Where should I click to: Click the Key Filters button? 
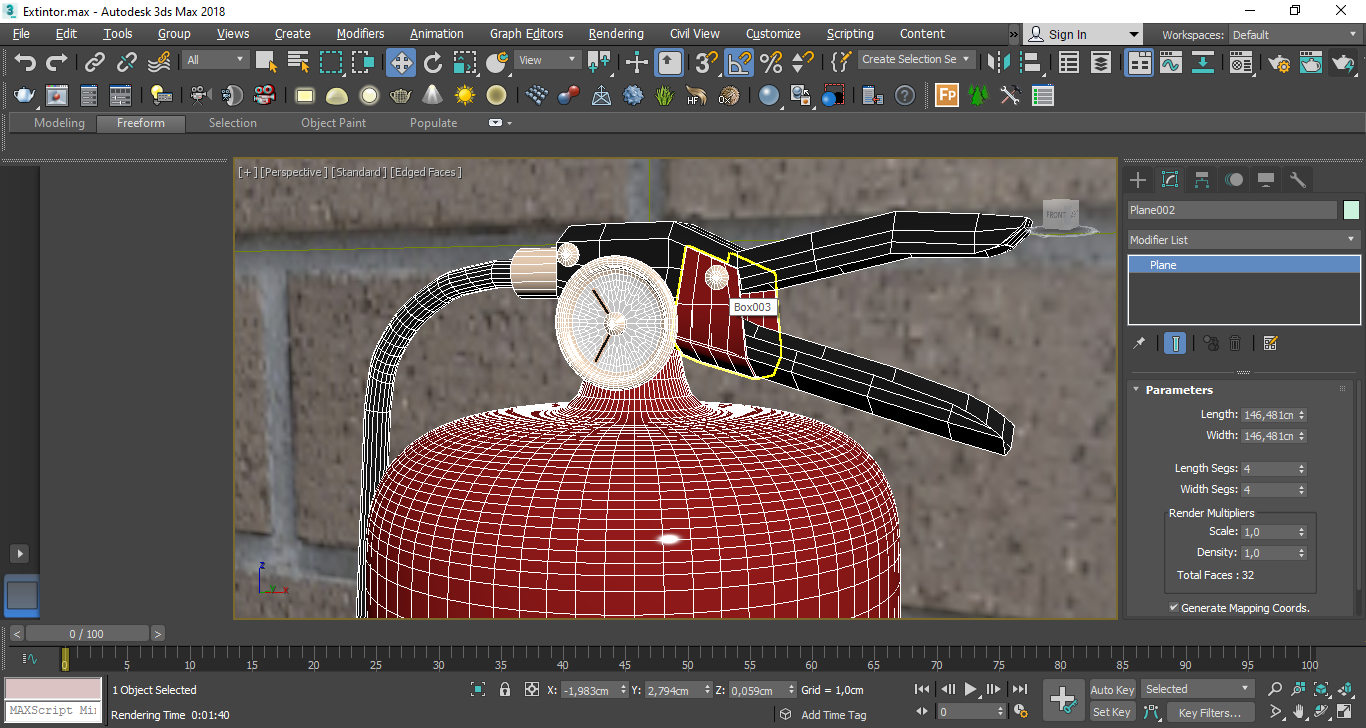1209,713
